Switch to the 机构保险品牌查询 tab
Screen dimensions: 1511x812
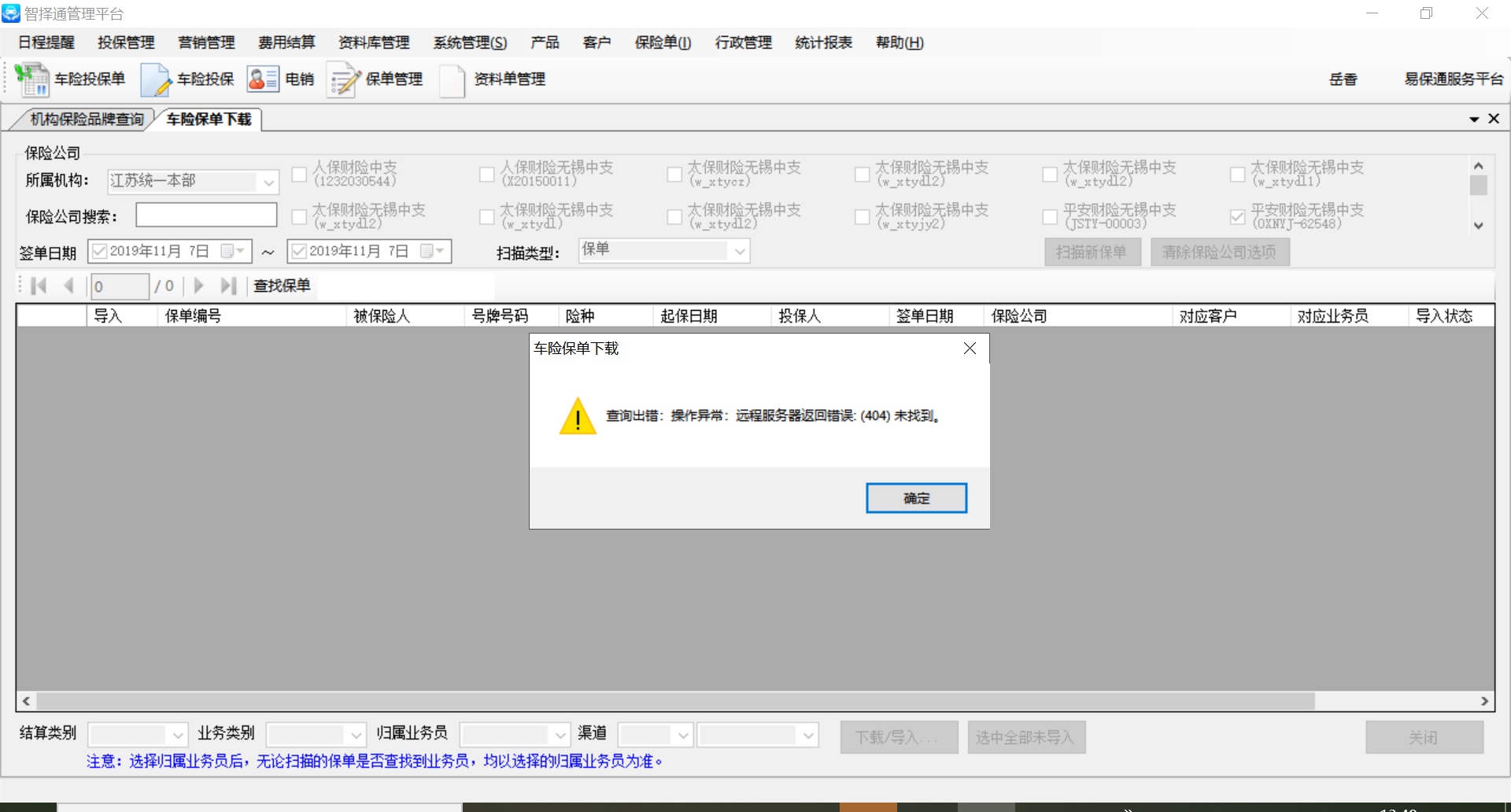[87, 119]
